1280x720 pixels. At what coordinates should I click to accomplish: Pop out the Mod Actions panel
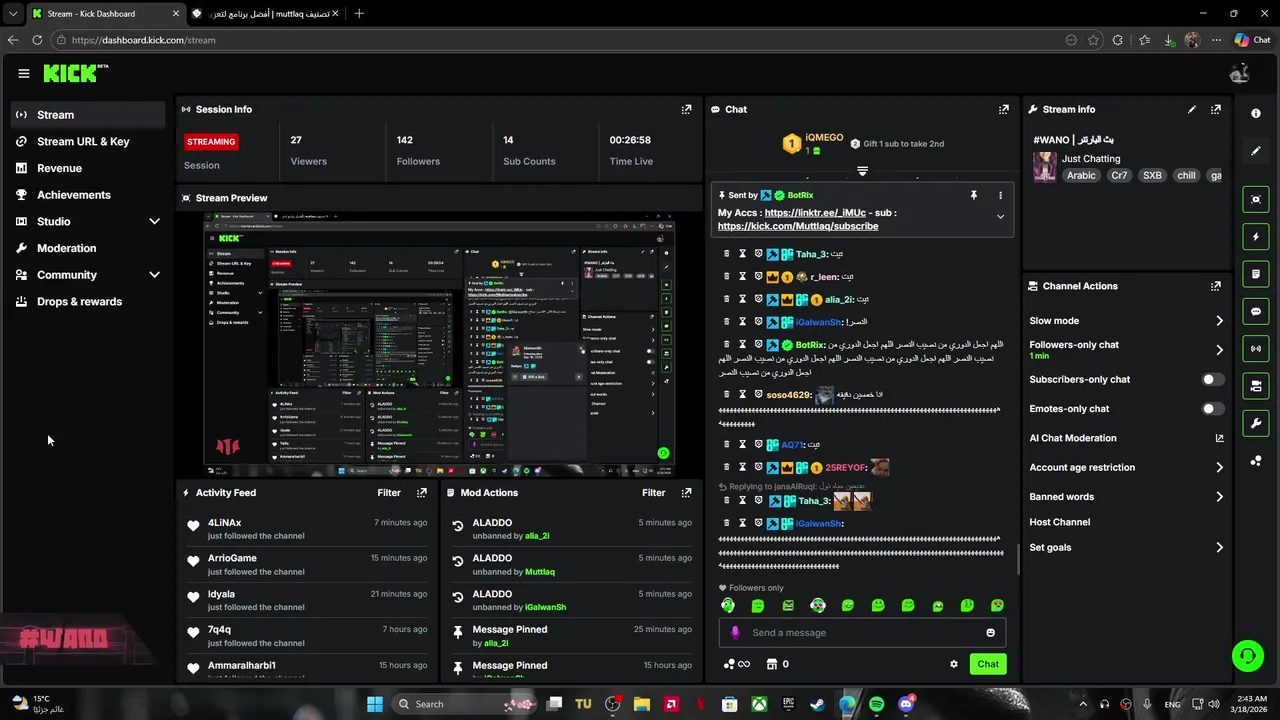686,493
